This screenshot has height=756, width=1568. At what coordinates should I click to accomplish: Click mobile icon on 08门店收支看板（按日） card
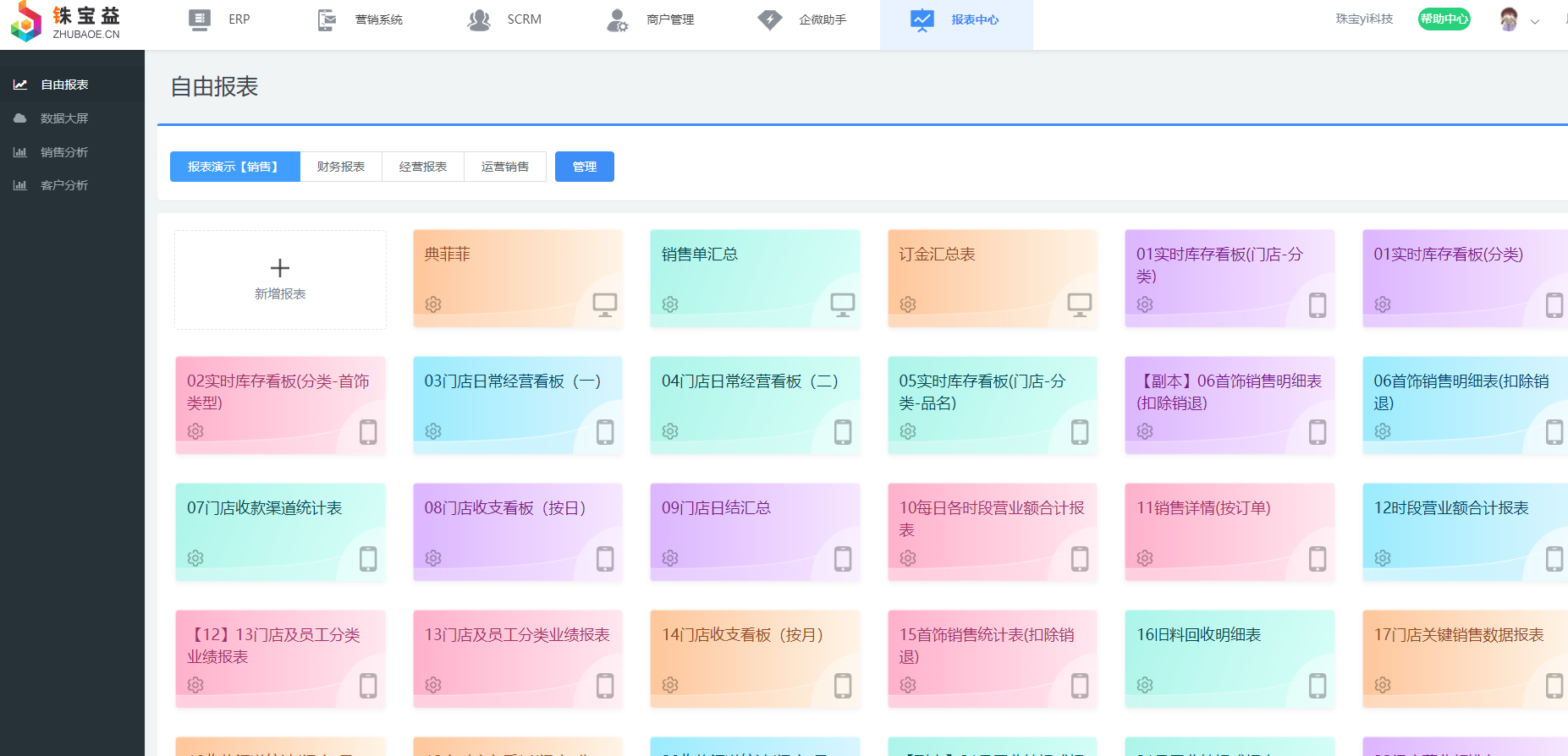pos(605,558)
